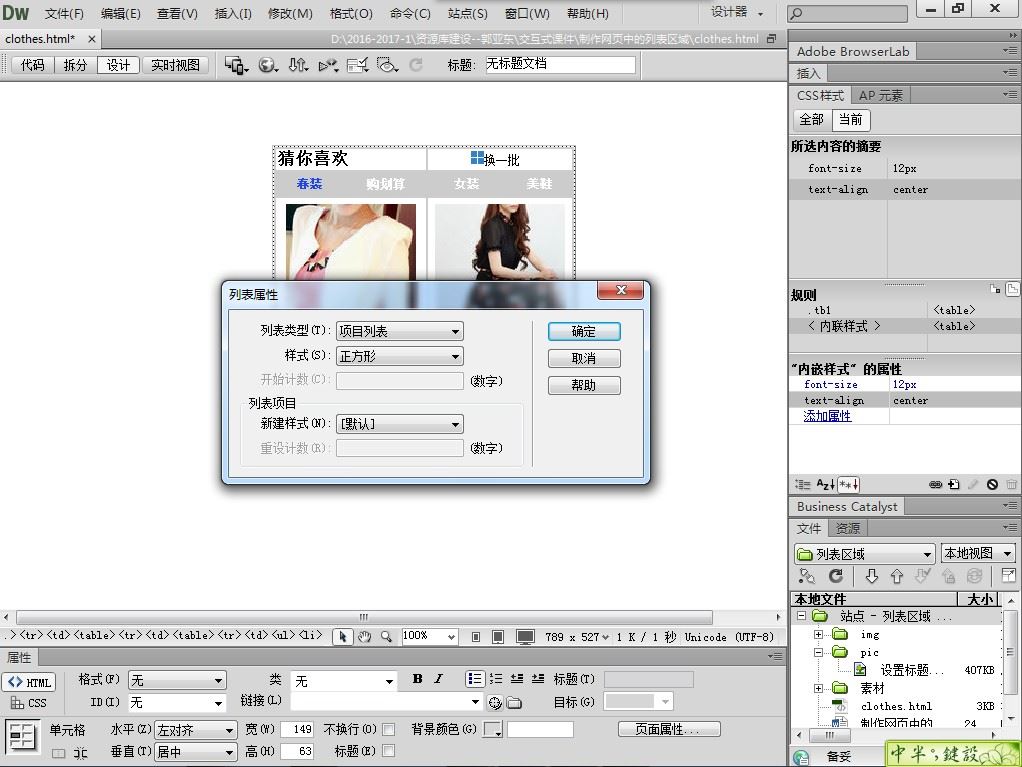Open the 背景颜色 color swatch
This screenshot has height=767, width=1022.
point(493,729)
